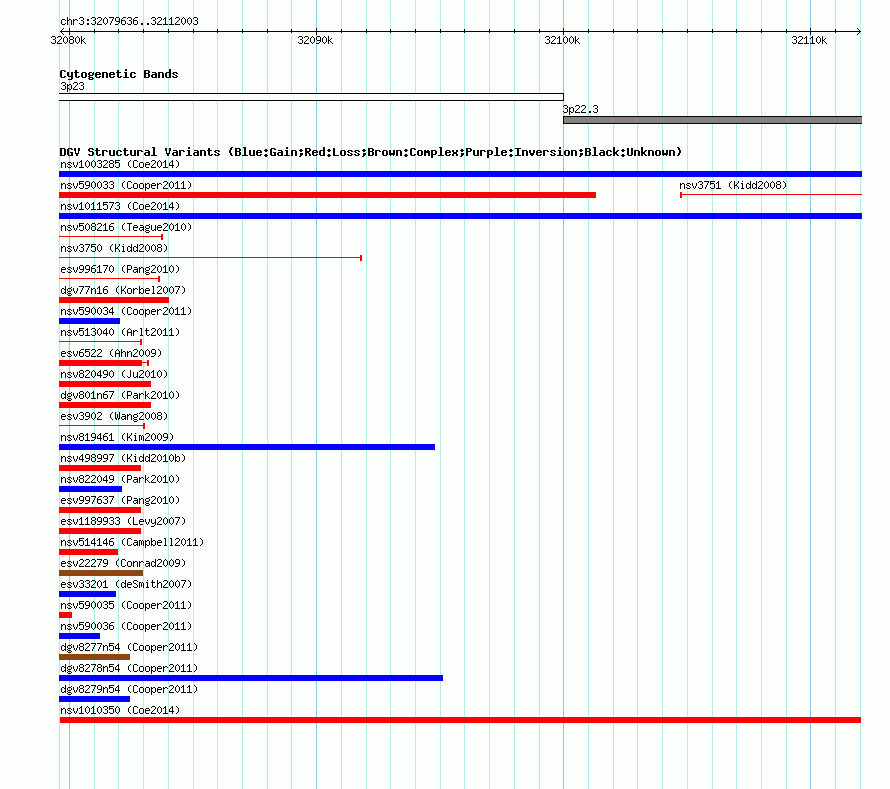Open the nsv3751 (Kidd2008) variant label
The height and width of the screenshot is (789, 890).
pos(733,185)
